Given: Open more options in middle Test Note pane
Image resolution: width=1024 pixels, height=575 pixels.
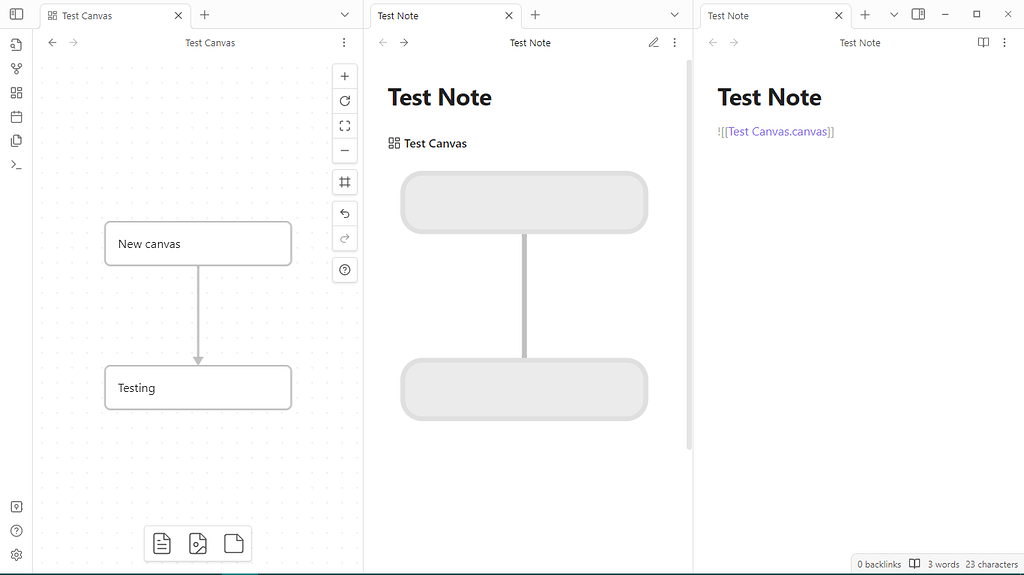Looking at the screenshot, I should [x=675, y=42].
